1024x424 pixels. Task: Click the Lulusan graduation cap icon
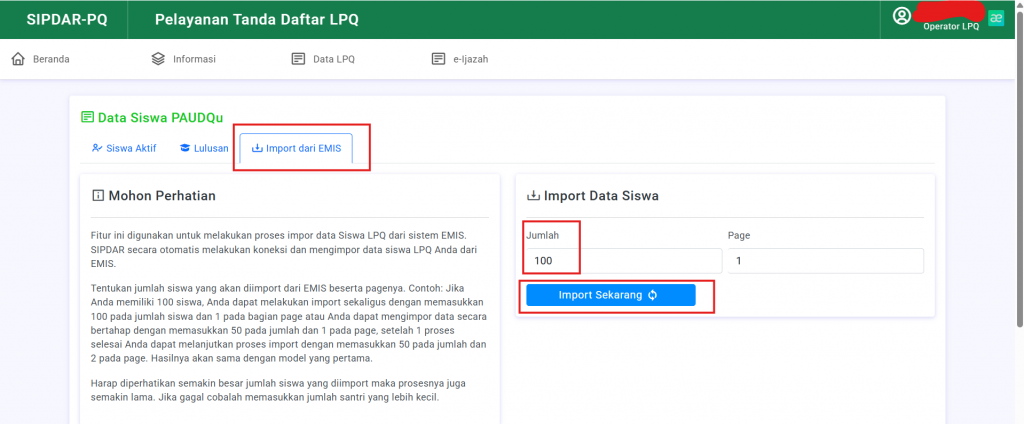click(x=185, y=148)
